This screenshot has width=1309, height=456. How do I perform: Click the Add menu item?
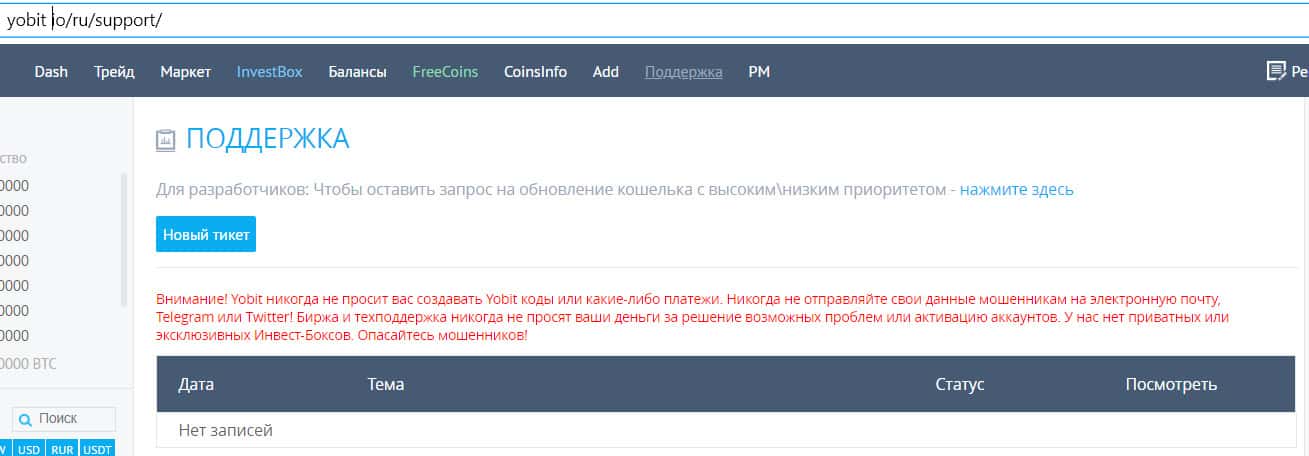[606, 72]
